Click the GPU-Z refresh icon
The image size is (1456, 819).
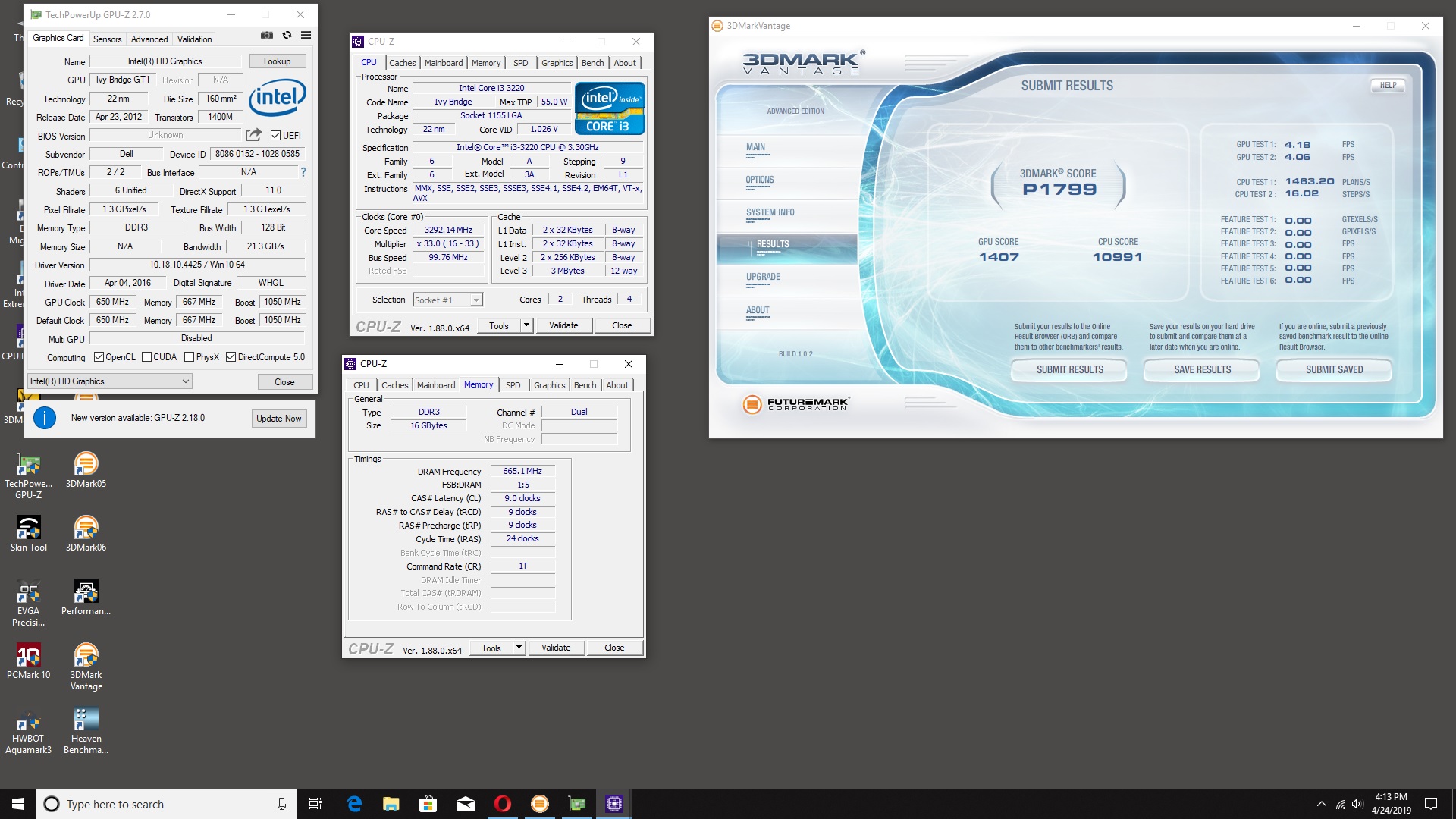pos(287,35)
